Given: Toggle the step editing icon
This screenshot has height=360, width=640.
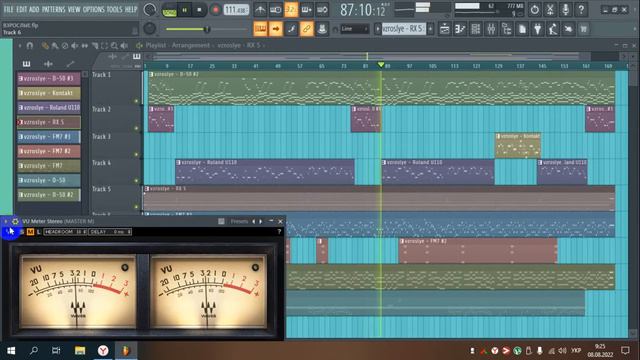Looking at the screenshot, I should 291,29.
